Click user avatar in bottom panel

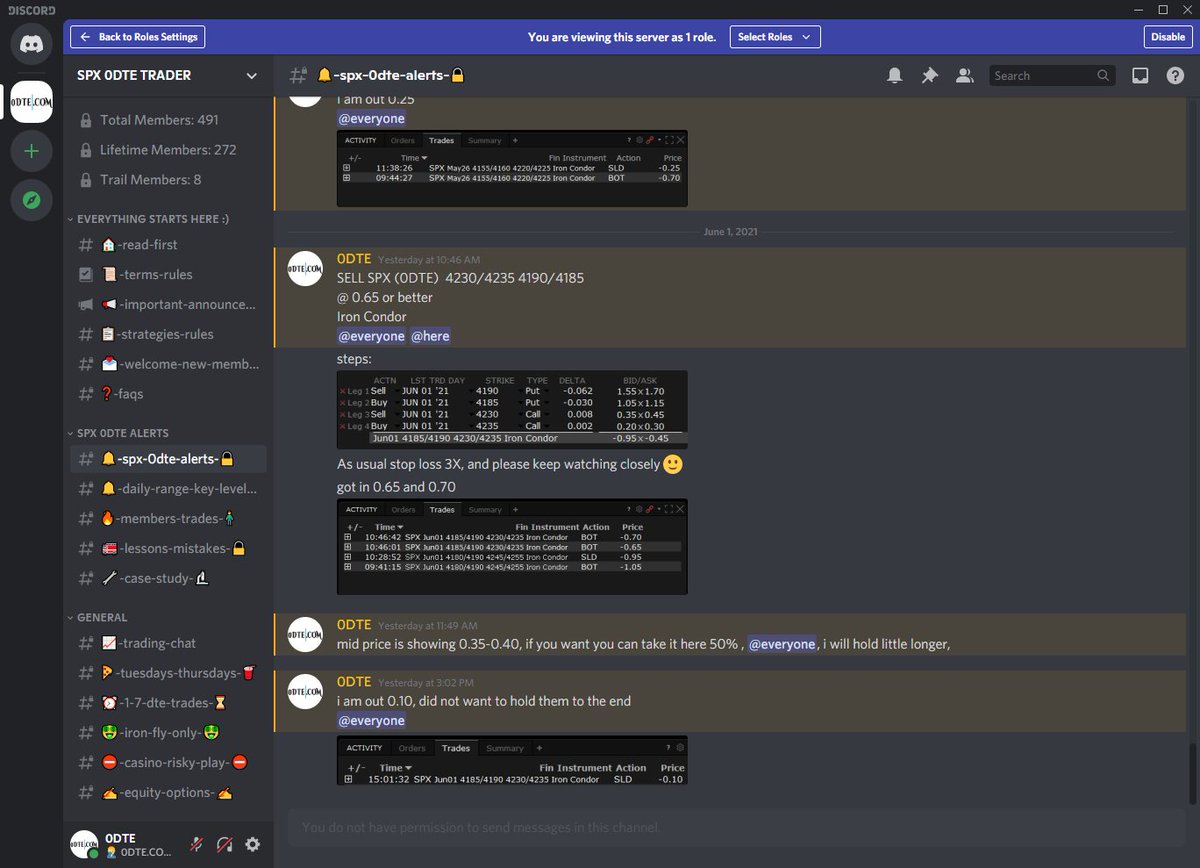click(x=85, y=844)
